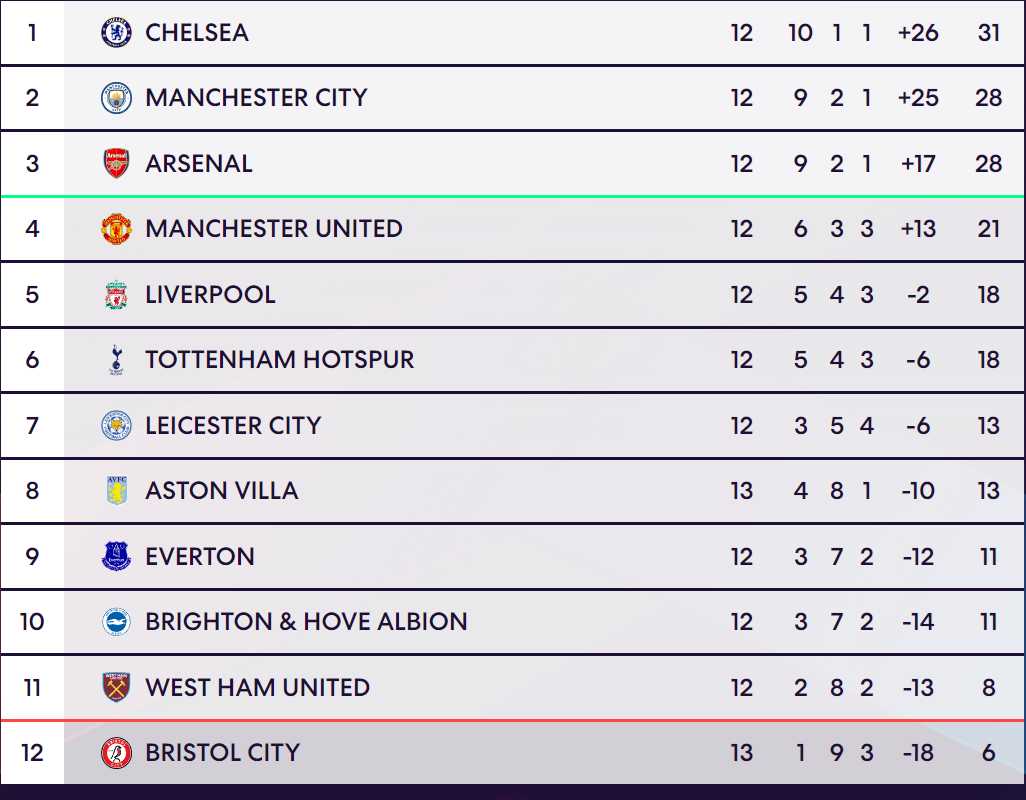1026x800 pixels.
Task: Click the Everton club crest
Action: (x=116, y=556)
